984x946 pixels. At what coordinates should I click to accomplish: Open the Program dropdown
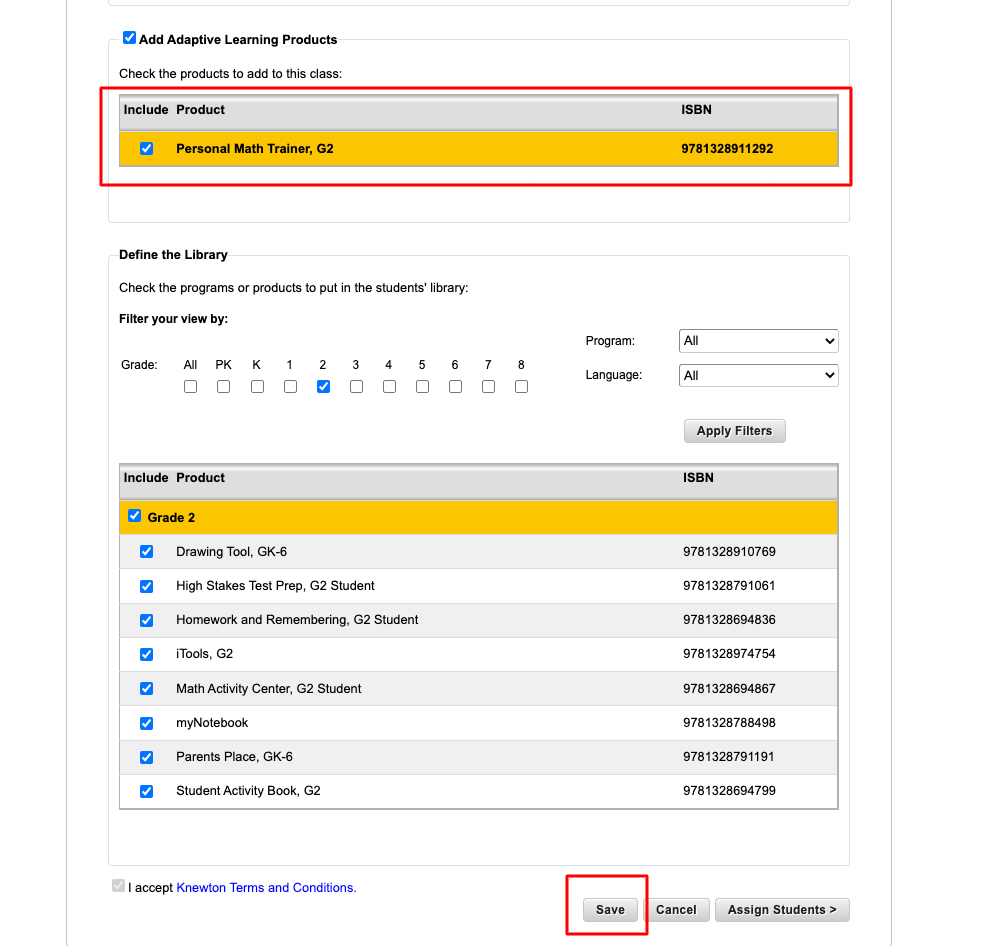pos(758,341)
